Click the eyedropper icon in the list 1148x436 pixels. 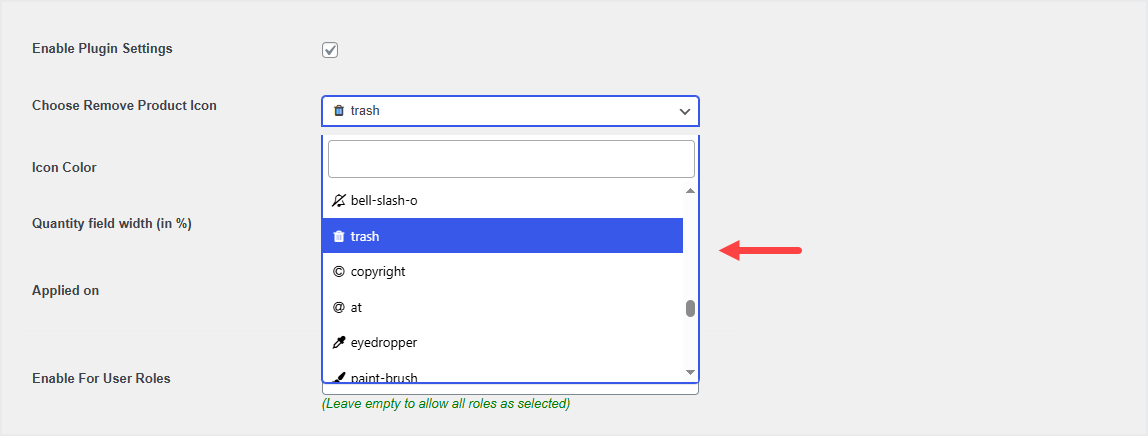pos(338,343)
